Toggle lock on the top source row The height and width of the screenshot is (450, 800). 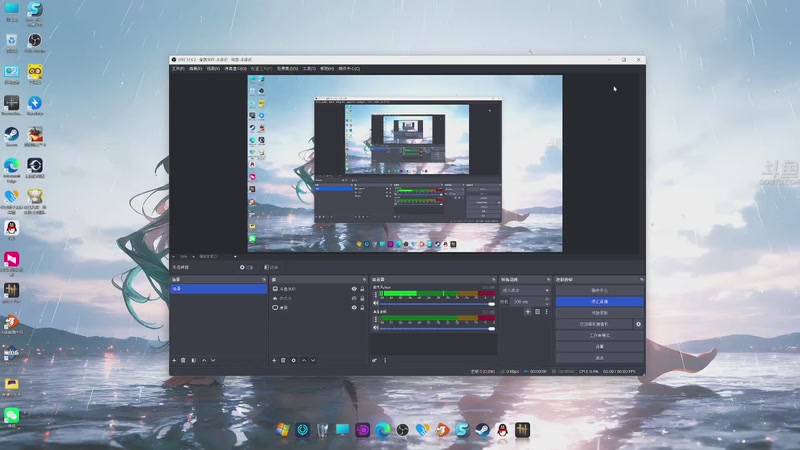coord(362,289)
